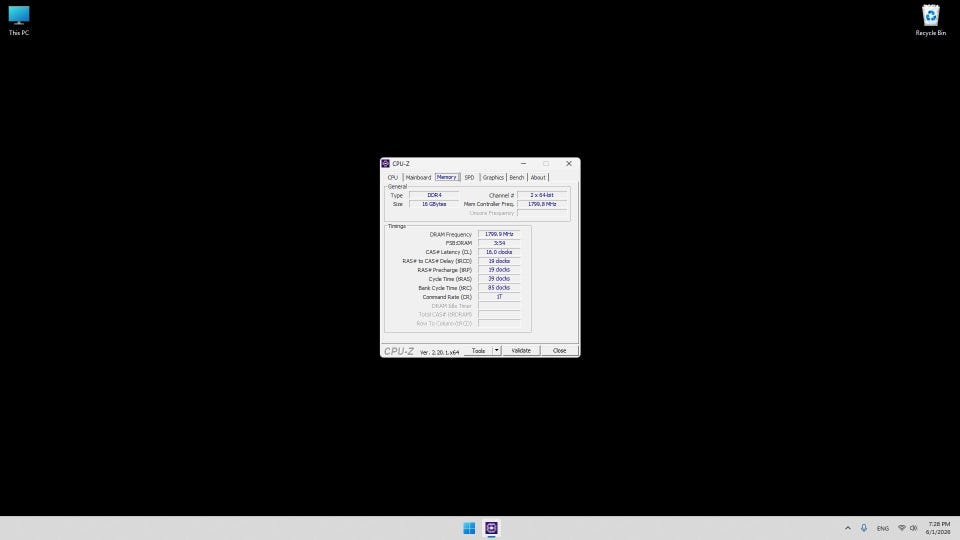This screenshot has width=960, height=540.
Task: Open the clock and date panel
Action: pyautogui.click(x=939, y=528)
